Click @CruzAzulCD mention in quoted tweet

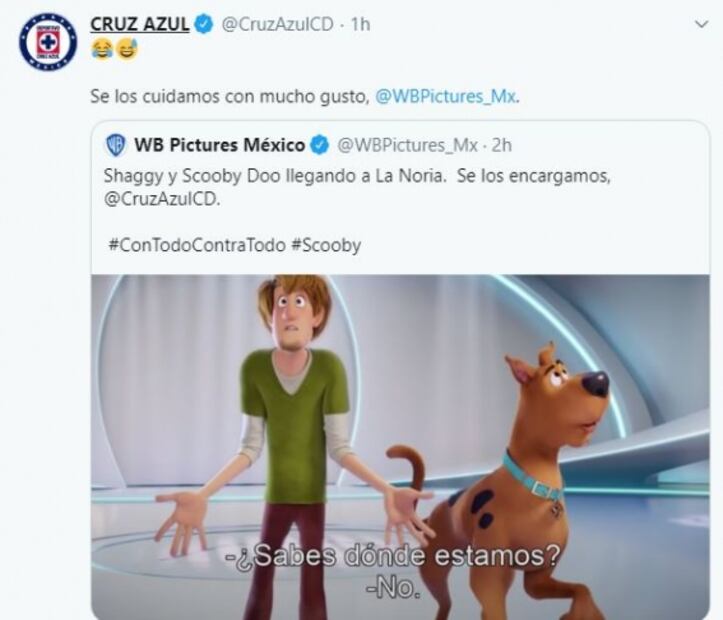160,200
